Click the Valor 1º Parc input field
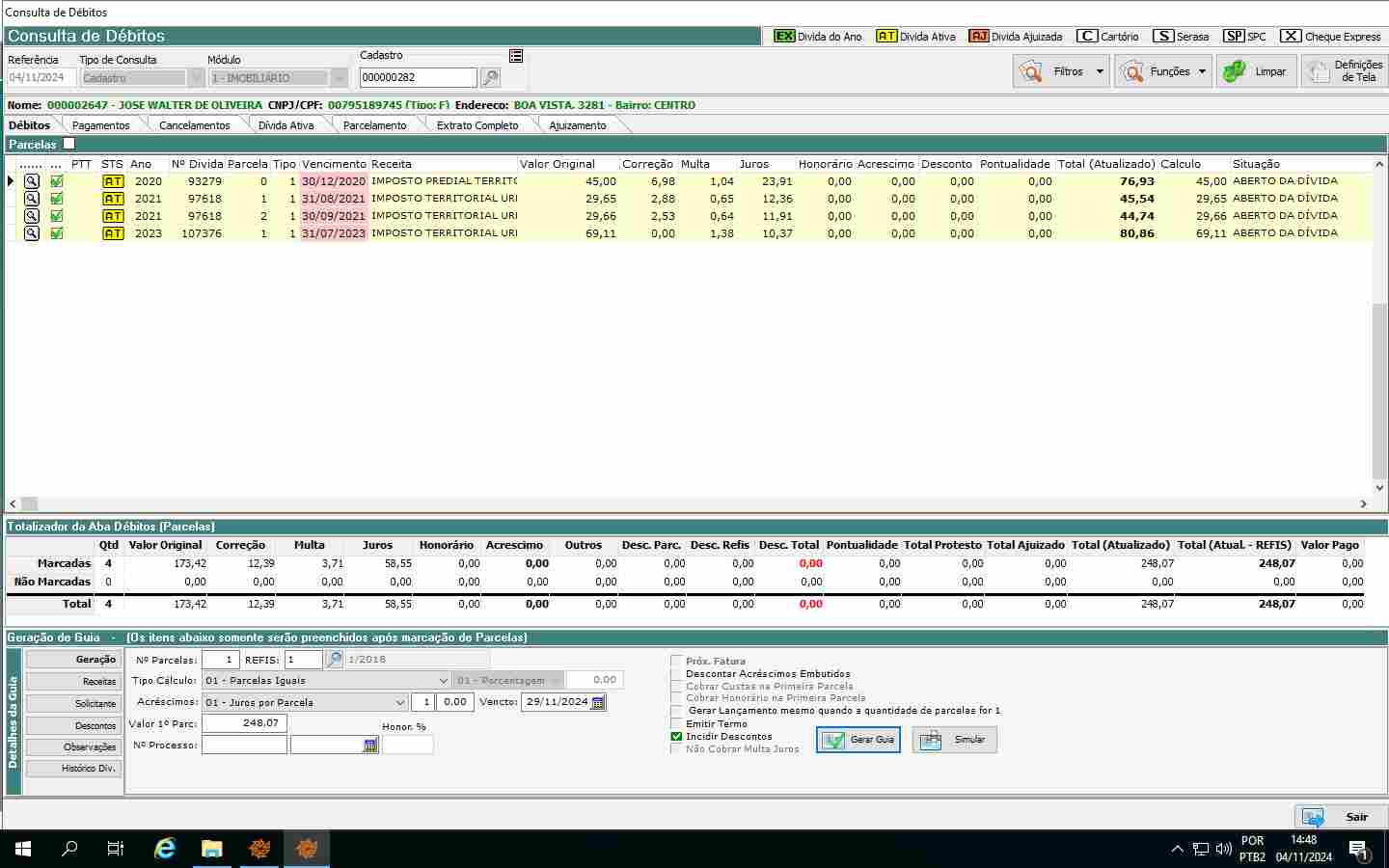The width and height of the screenshot is (1389, 868). pyautogui.click(x=244, y=723)
